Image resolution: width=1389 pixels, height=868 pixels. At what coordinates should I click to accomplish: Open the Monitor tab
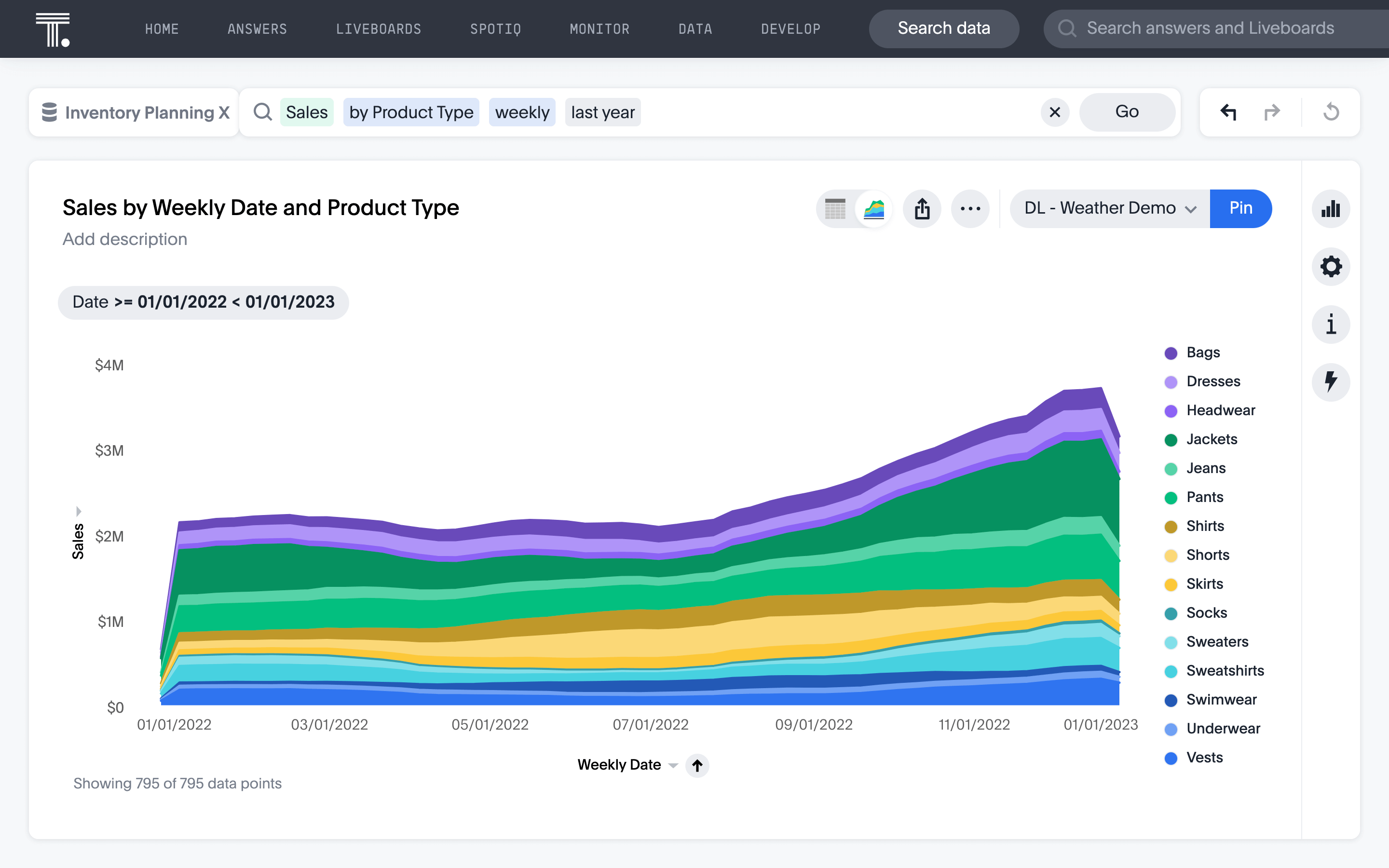(599, 29)
